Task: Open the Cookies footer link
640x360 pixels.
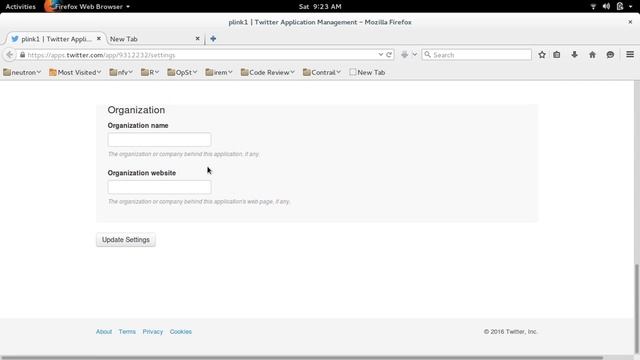Action: 181,331
